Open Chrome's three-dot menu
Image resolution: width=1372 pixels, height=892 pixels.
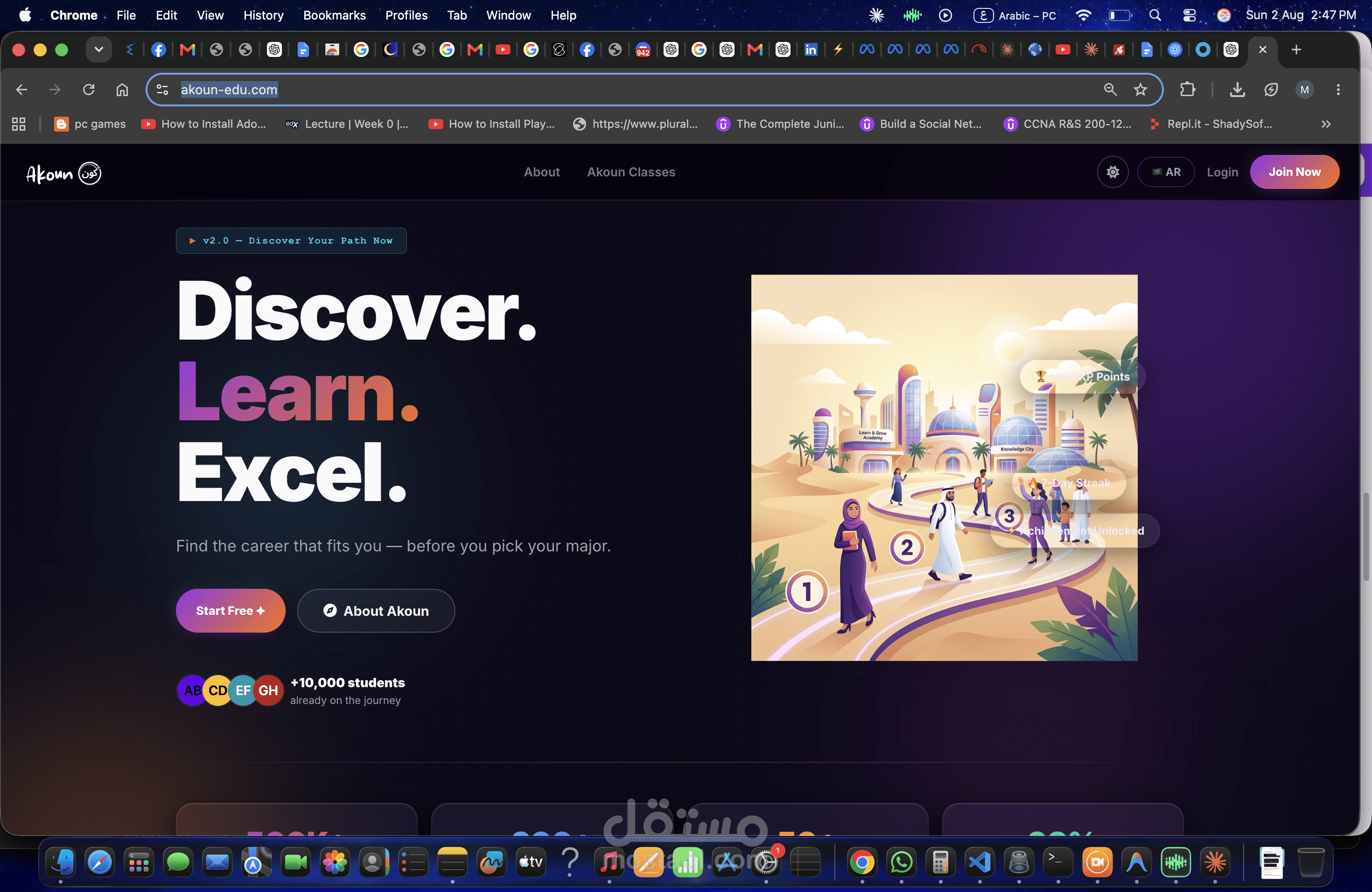1338,89
